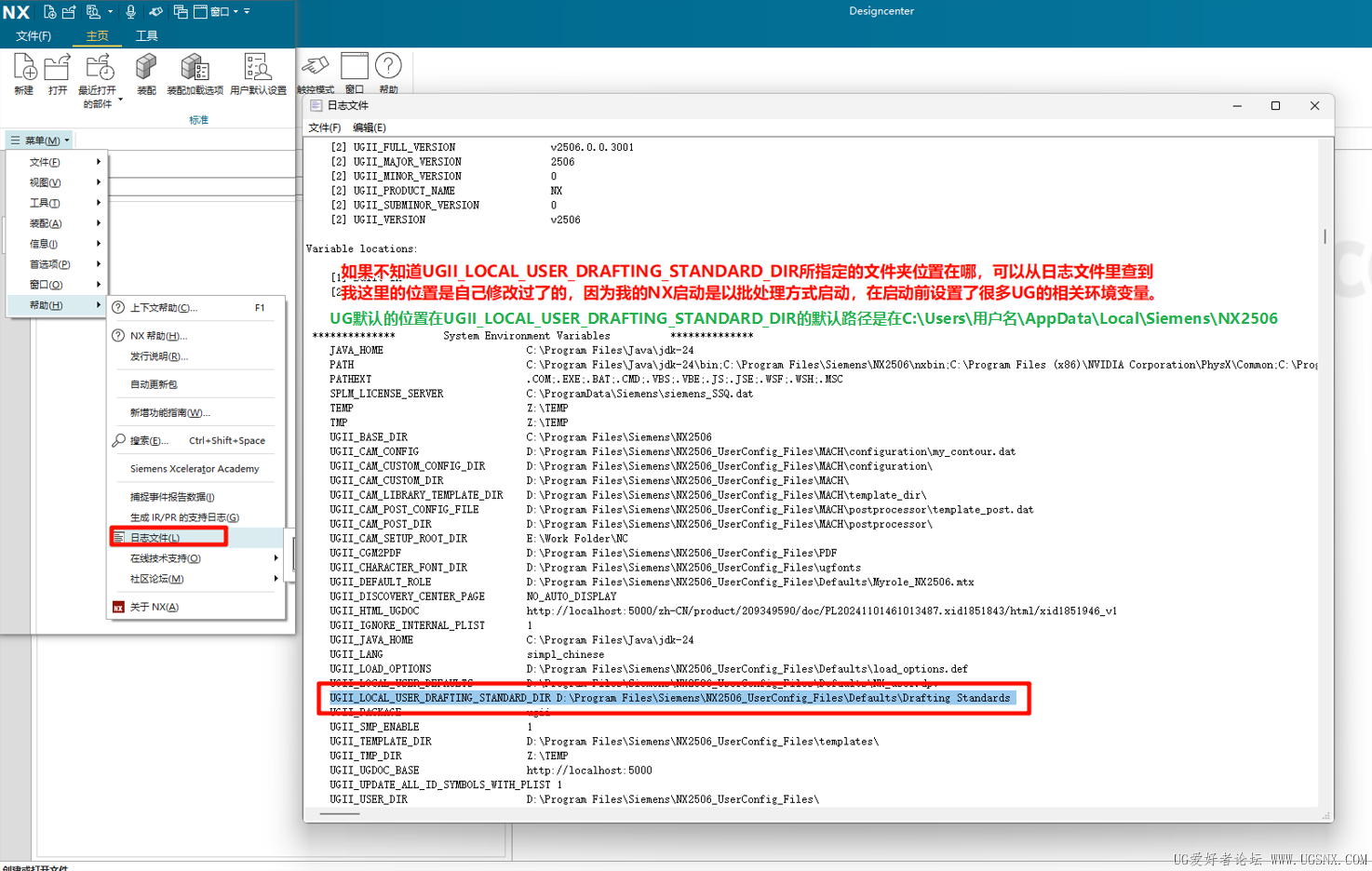Click the microphone voice command icon

click(x=130, y=12)
